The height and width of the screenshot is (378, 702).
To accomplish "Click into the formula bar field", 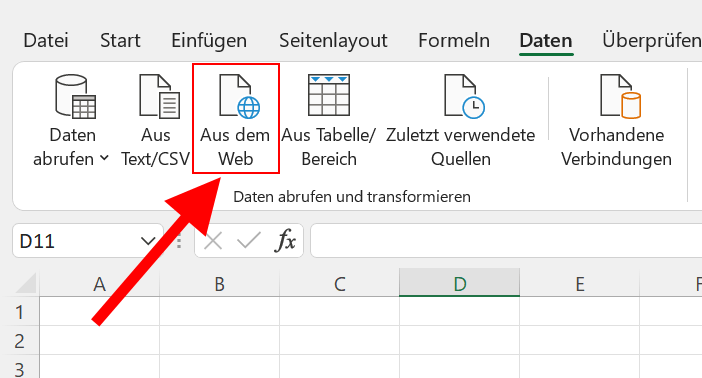I will point(506,241).
